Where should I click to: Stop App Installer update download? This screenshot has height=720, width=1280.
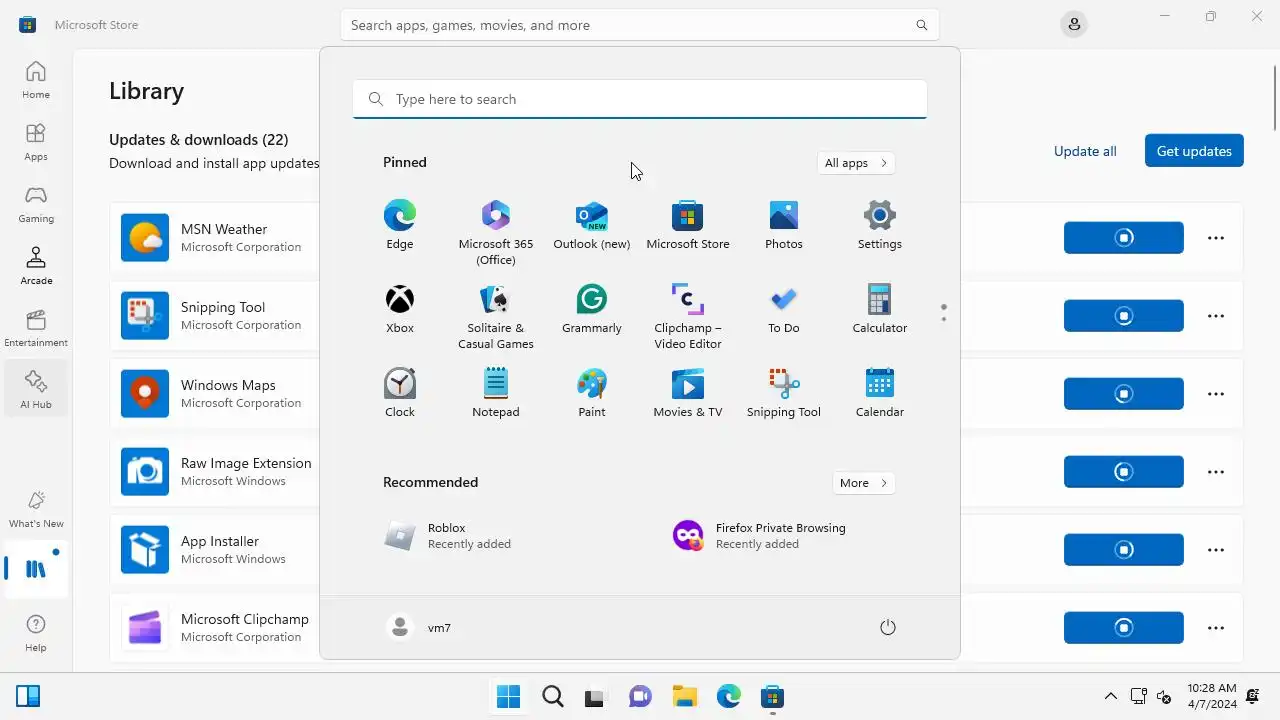click(x=1124, y=550)
